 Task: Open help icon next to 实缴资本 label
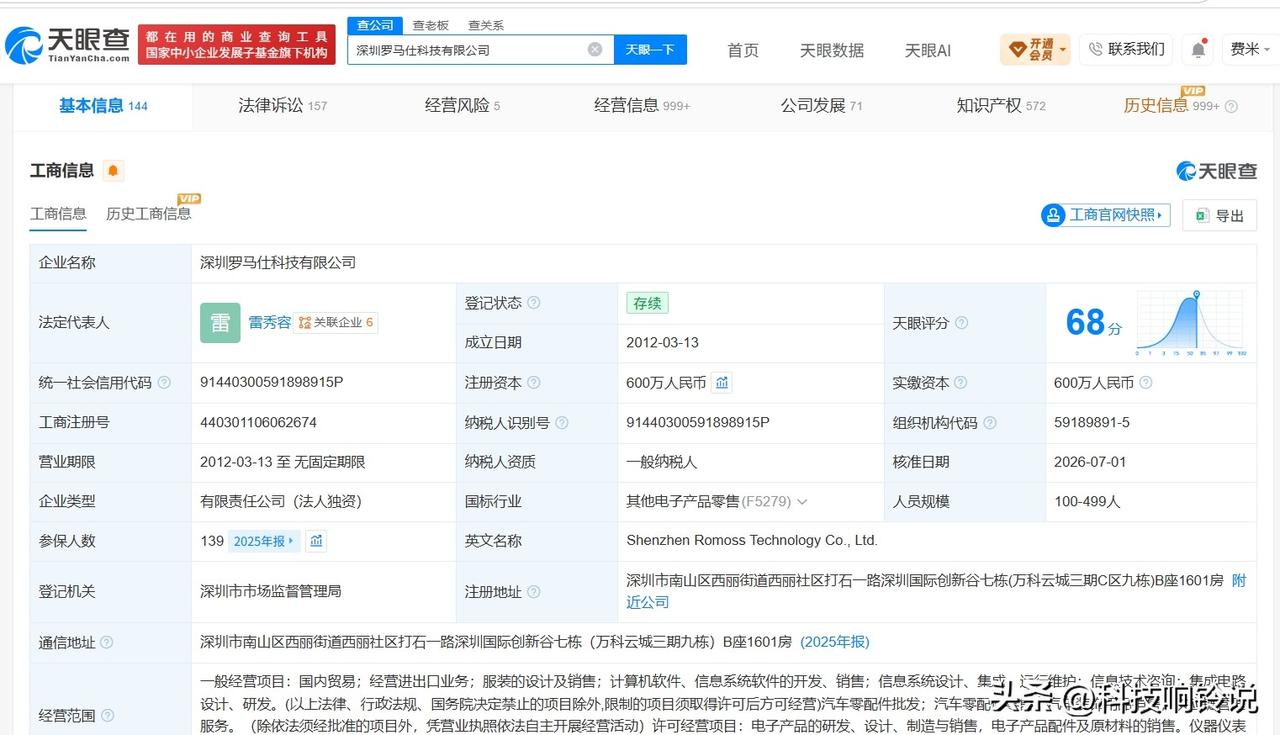[961, 383]
